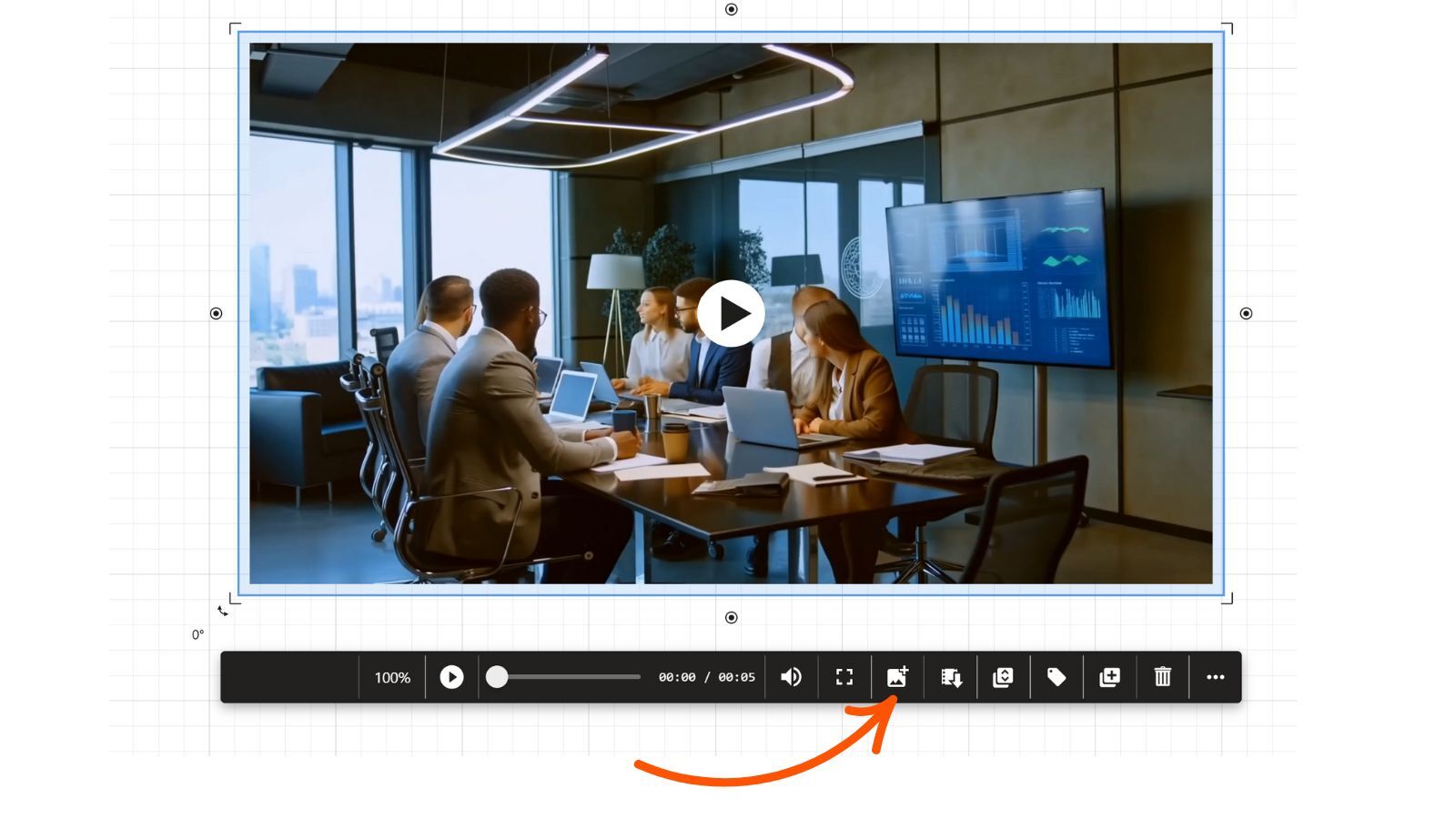Click the duplicate icon with plus sign
Screen dimensions: 1456x819
pyautogui.click(x=1109, y=677)
